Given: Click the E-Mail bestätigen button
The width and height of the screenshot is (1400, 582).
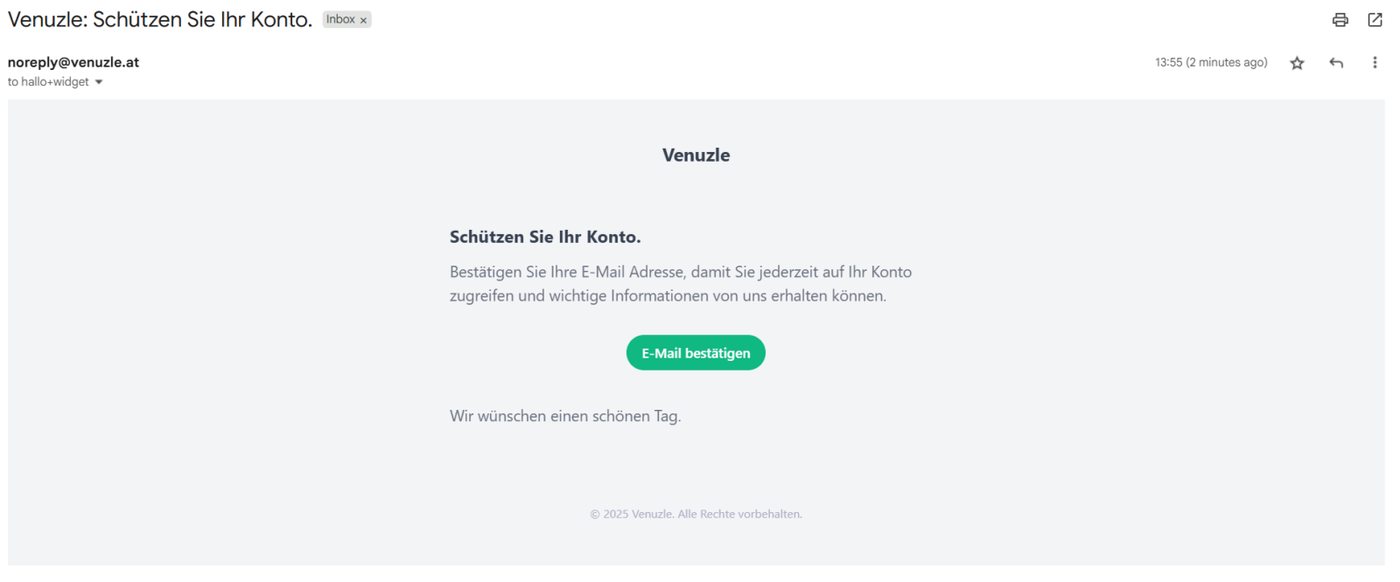Looking at the screenshot, I should point(696,353).
